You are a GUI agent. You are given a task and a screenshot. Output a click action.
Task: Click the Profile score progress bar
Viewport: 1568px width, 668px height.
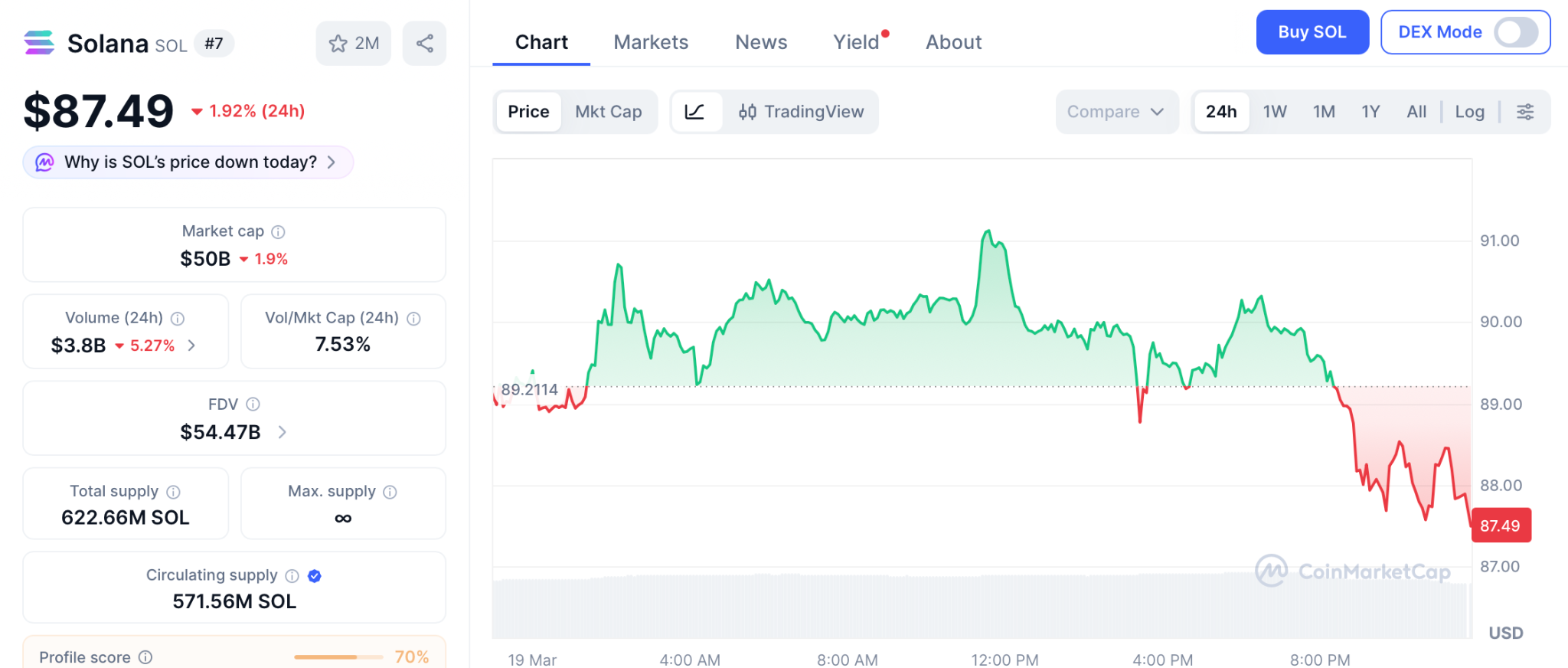[338, 657]
